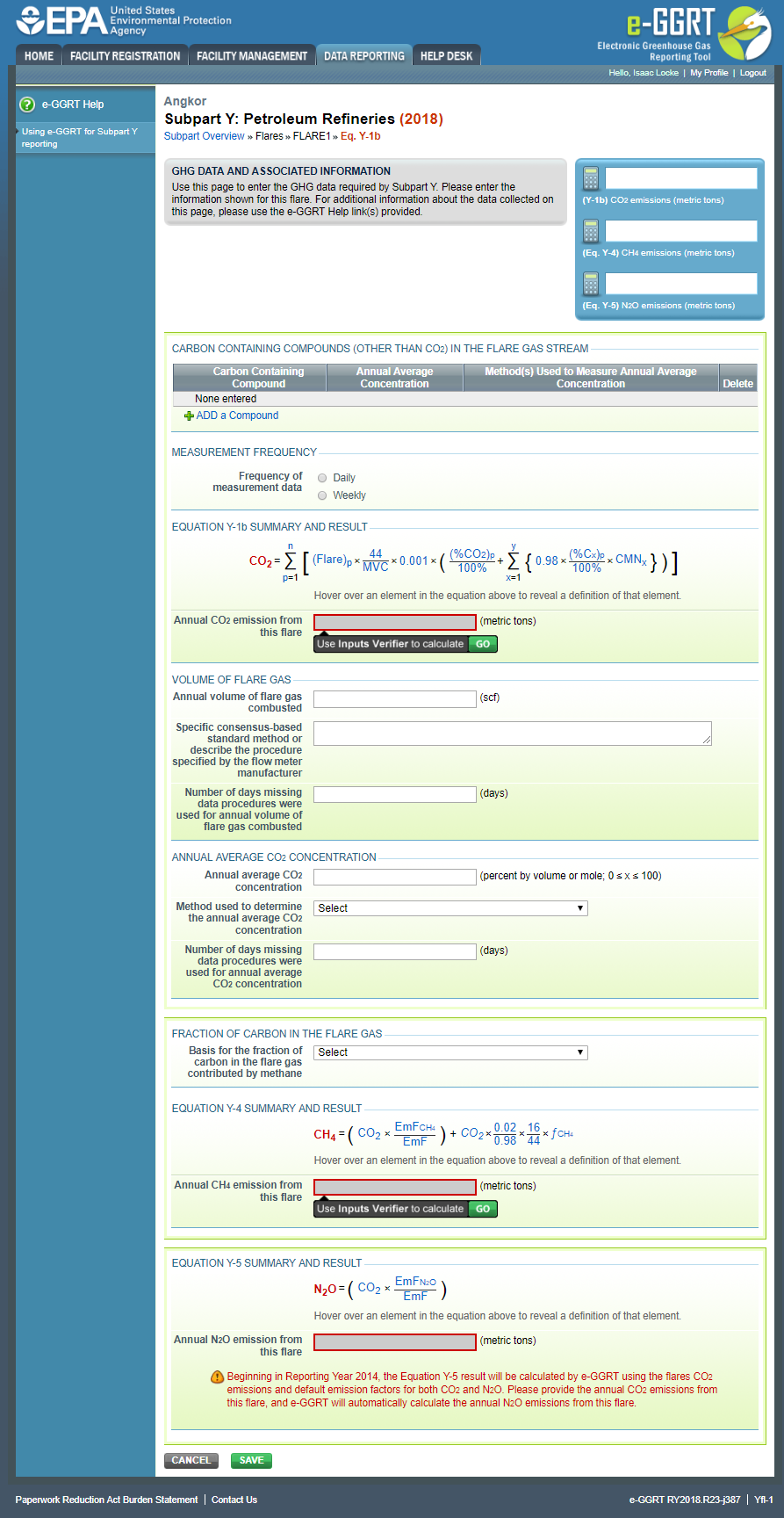The height and width of the screenshot is (1518, 784).
Task: Click EmFN2O term in Equation Y-5
Action: (415, 1282)
